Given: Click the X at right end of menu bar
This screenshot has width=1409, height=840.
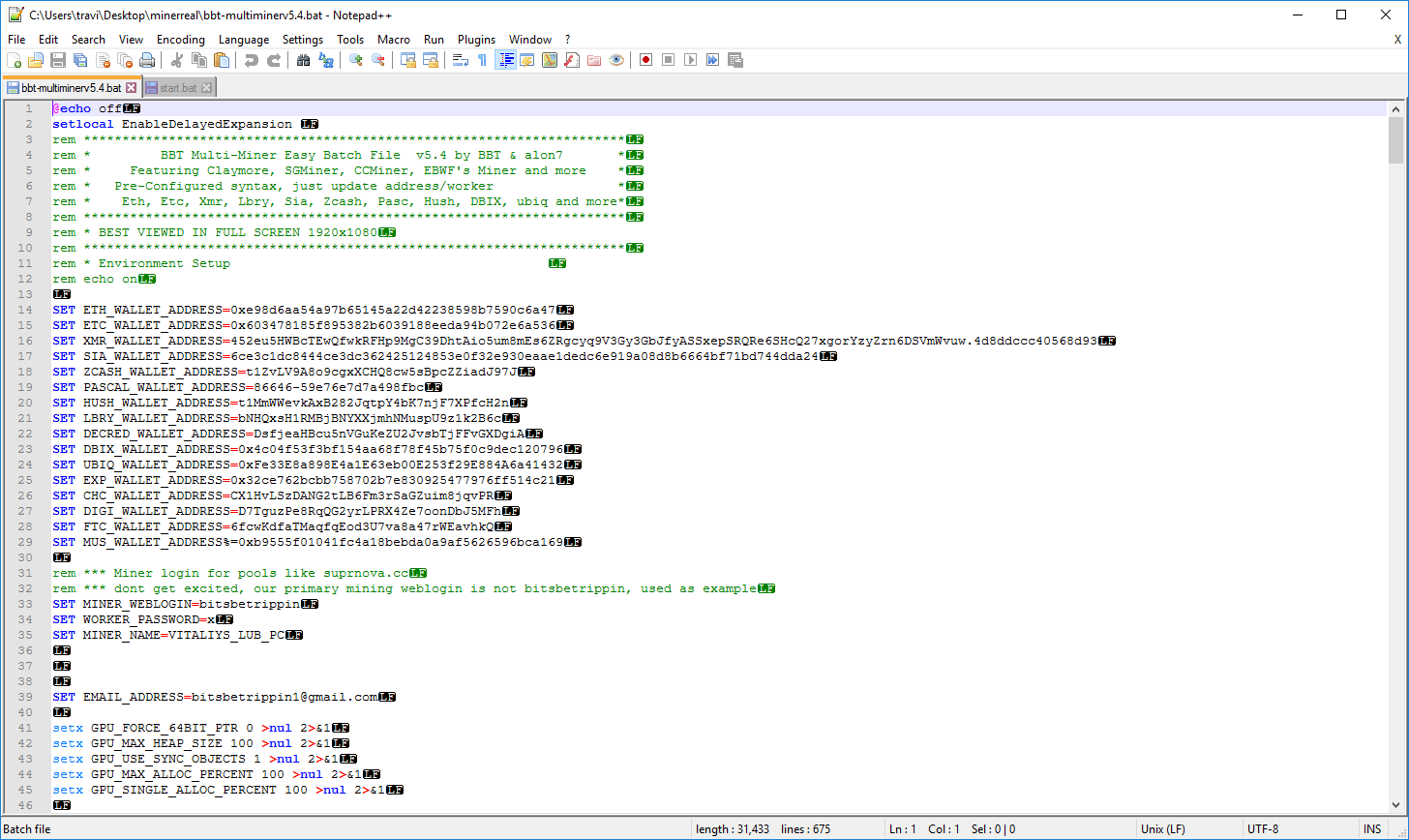Looking at the screenshot, I should [x=1397, y=40].
